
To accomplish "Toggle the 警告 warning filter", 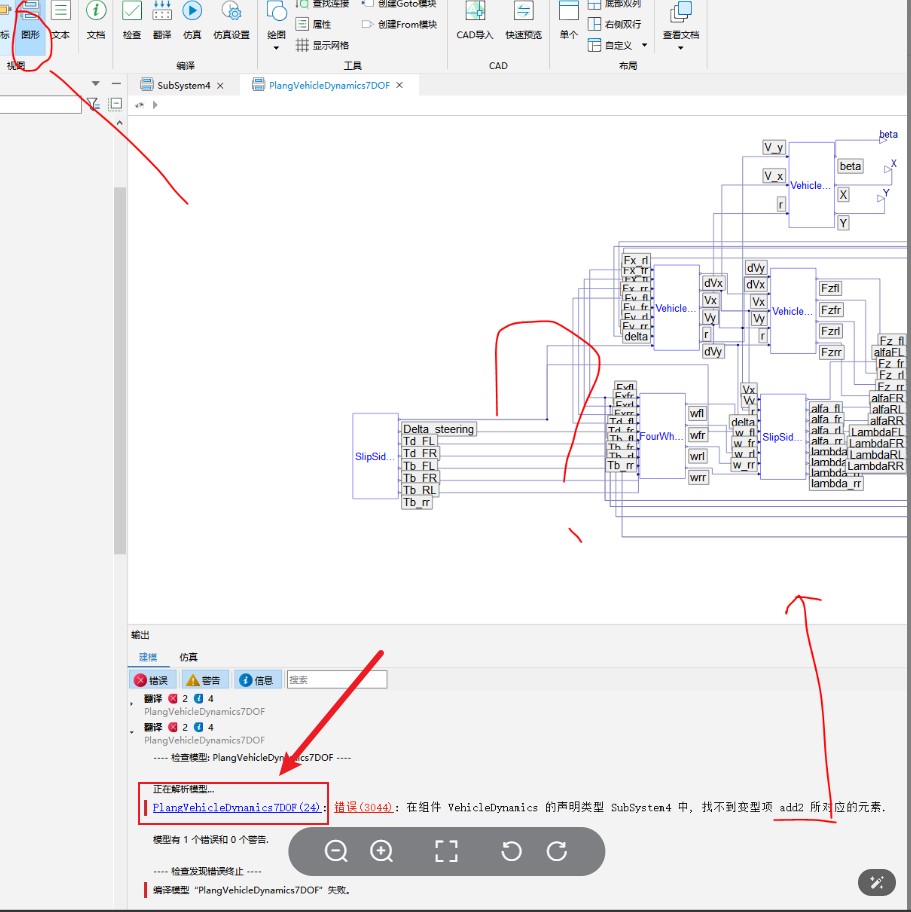I will pos(203,680).
